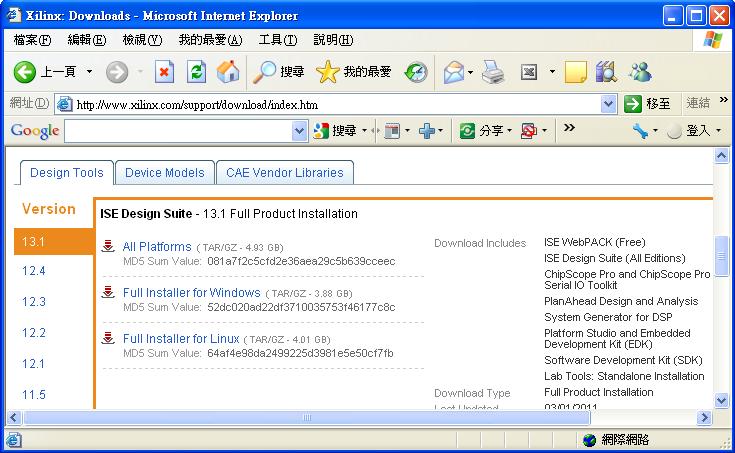Switch to CAE Vendor Libraries tab
735x453 pixels.
pos(284,173)
